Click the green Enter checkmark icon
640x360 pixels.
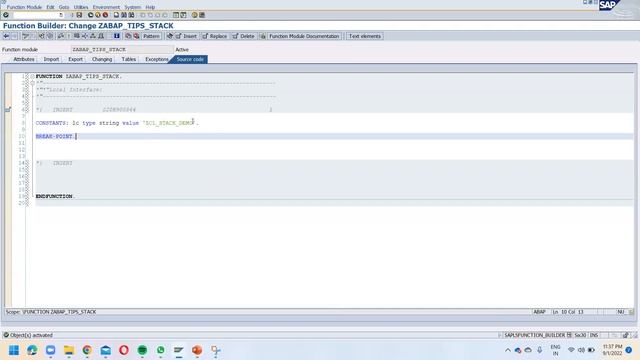point(6,15)
